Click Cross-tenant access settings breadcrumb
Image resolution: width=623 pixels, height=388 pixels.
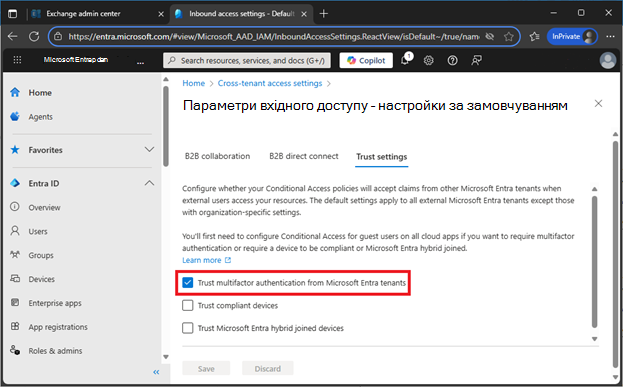(x=270, y=83)
